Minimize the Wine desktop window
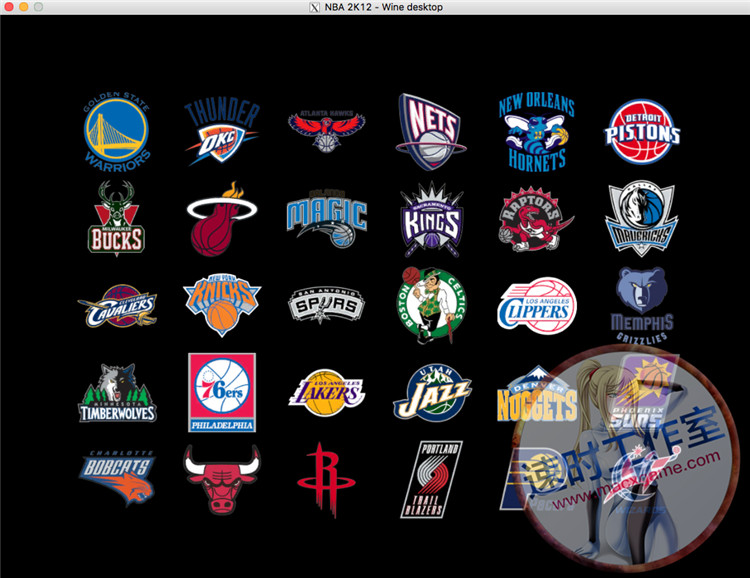750x578 pixels. coord(23,7)
